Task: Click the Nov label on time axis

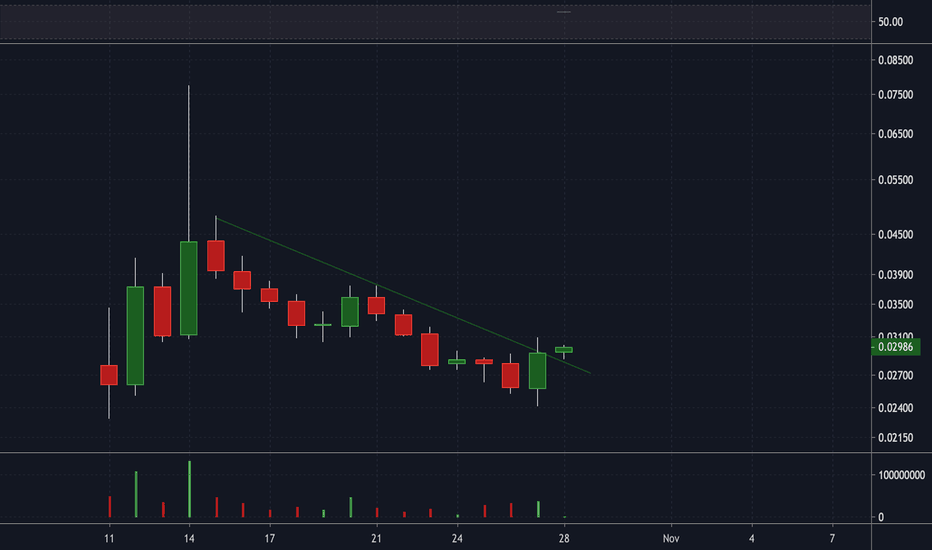Action: point(671,538)
